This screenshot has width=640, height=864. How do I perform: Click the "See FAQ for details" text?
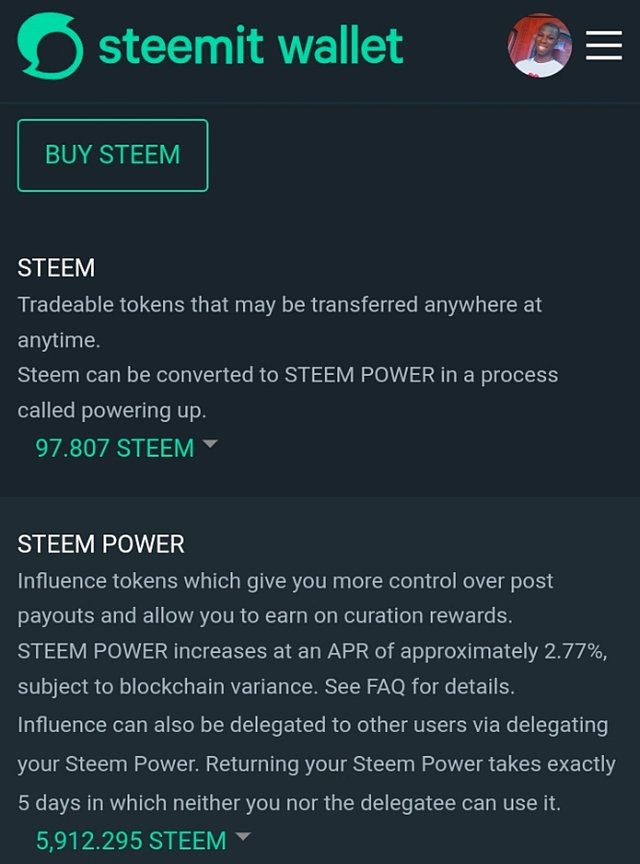point(420,687)
